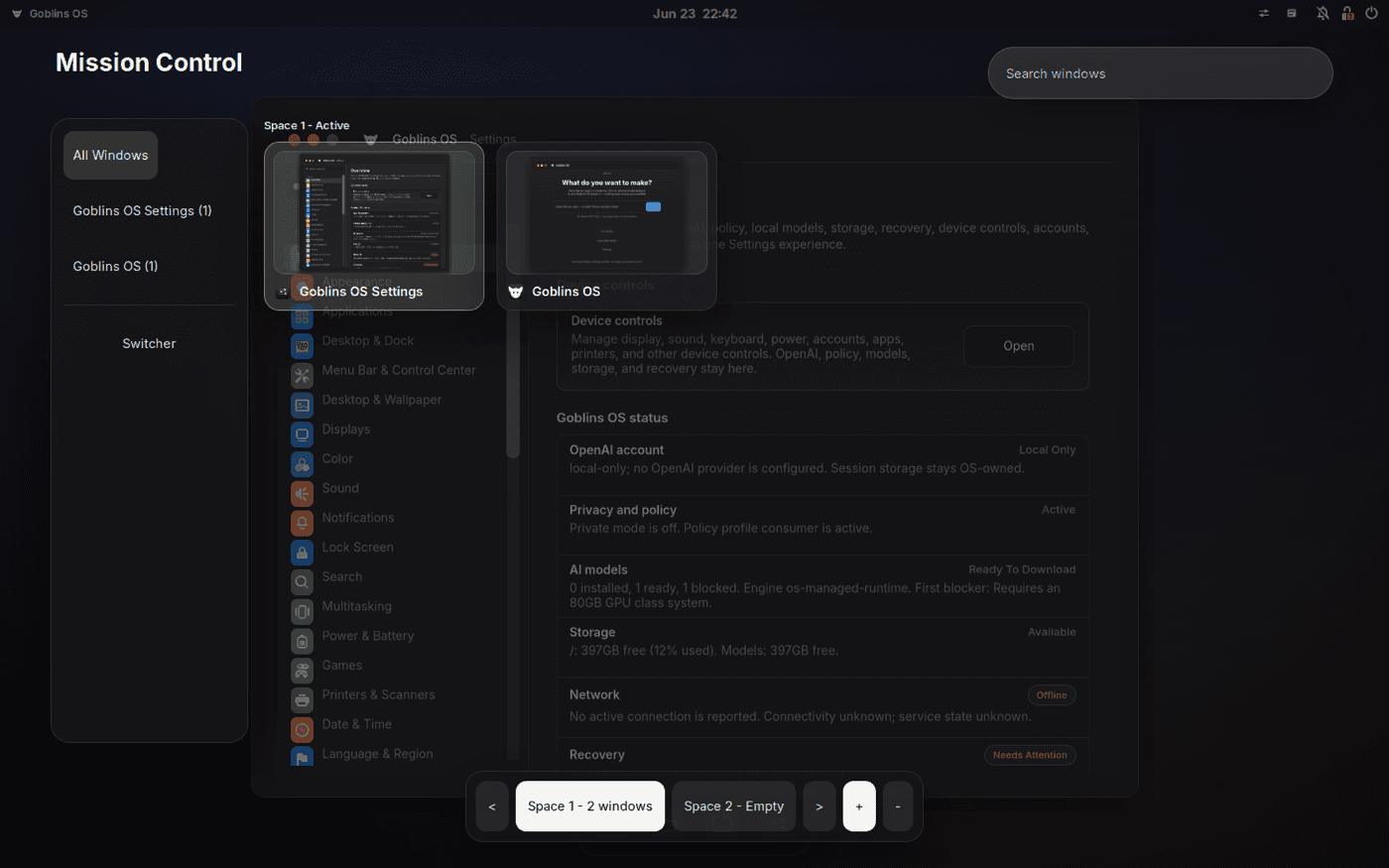Image resolution: width=1389 pixels, height=868 pixels.
Task: Go to previous space with < button
Action: coord(492,806)
